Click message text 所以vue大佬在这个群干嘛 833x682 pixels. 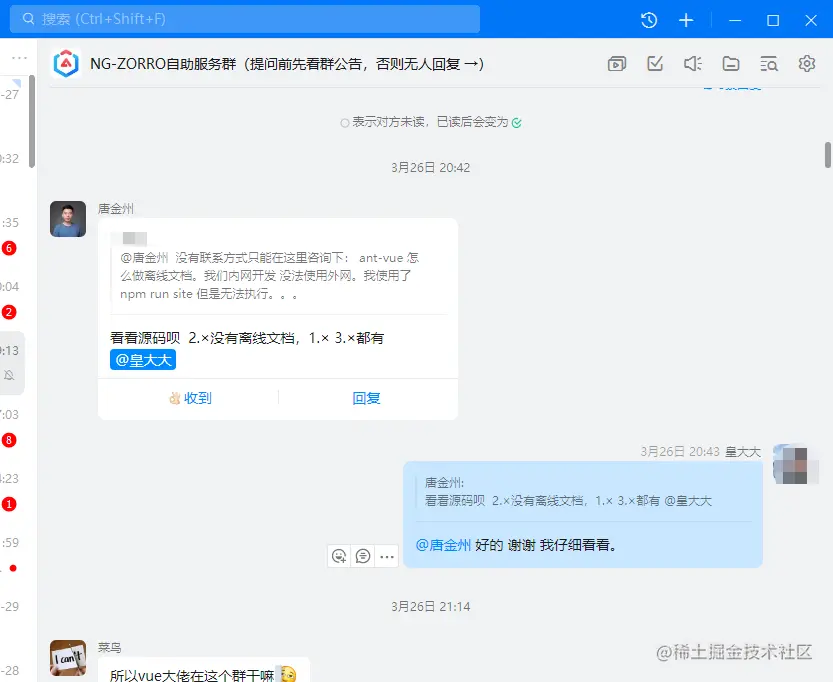[x=192, y=675]
